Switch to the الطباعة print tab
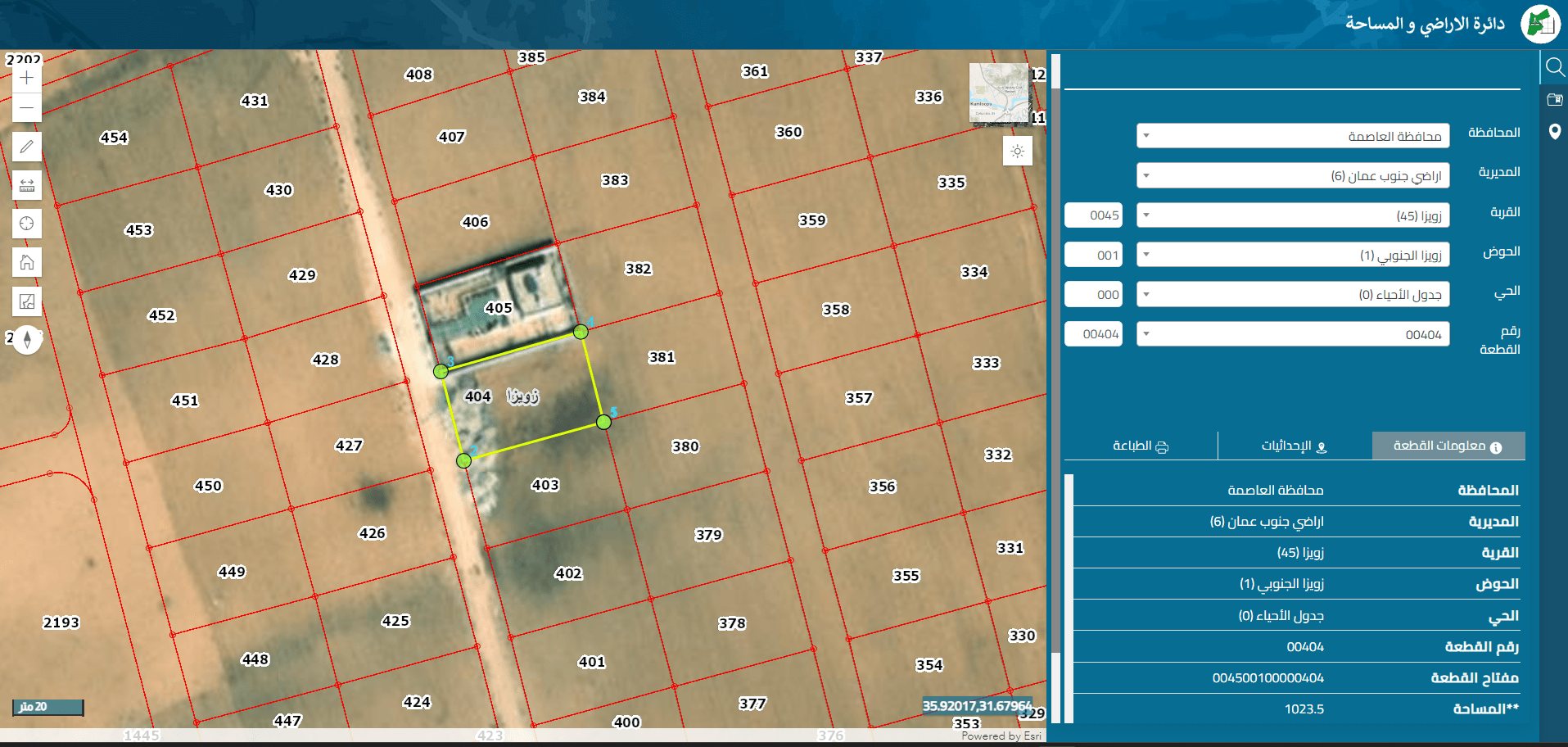Screen dimensions: 1568x747 click(x=1141, y=446)
